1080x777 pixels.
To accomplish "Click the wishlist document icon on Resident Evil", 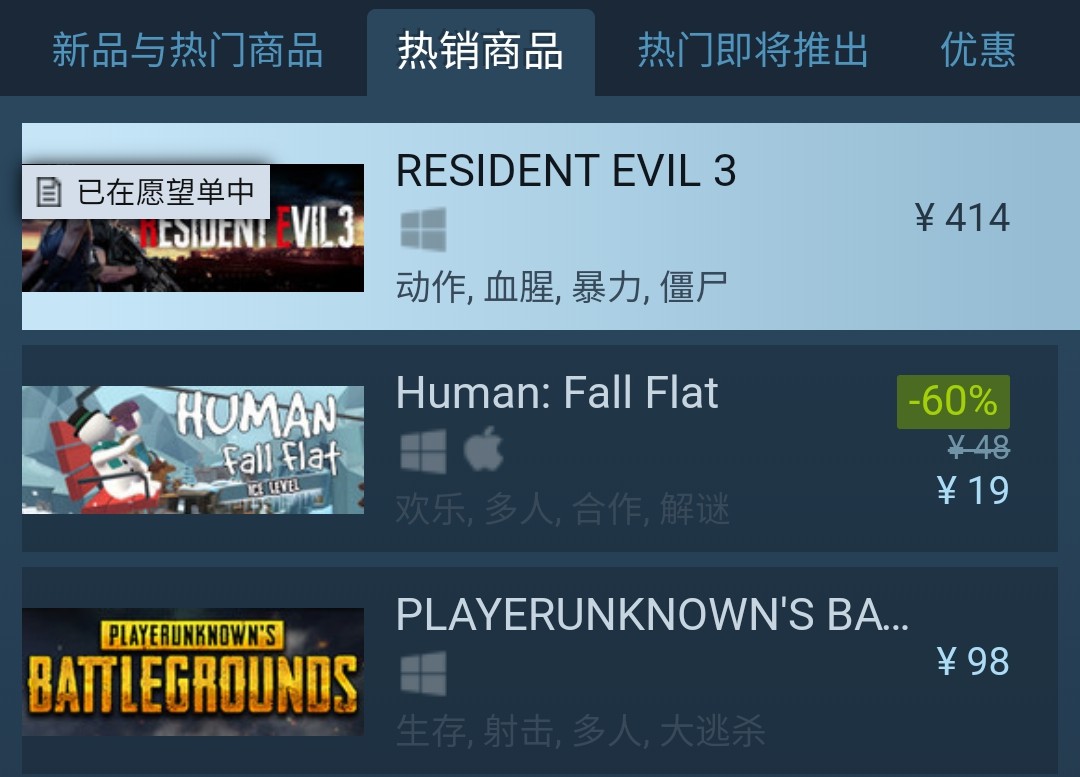I will [x=48, y=191].
